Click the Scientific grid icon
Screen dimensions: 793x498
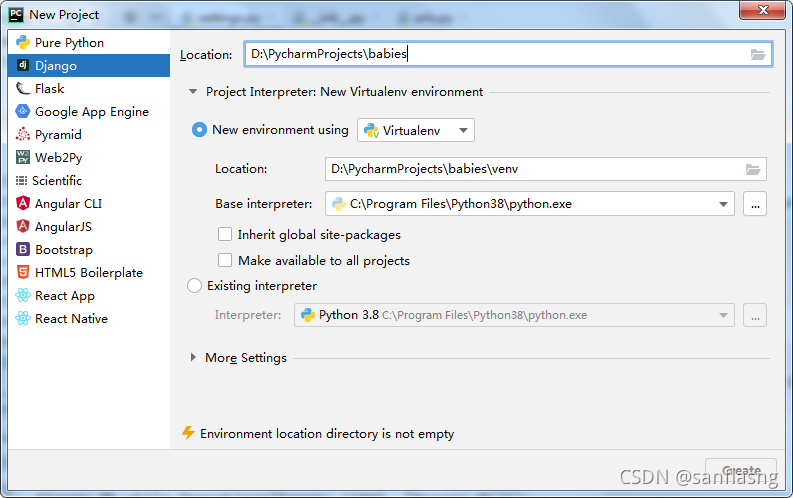21,180
